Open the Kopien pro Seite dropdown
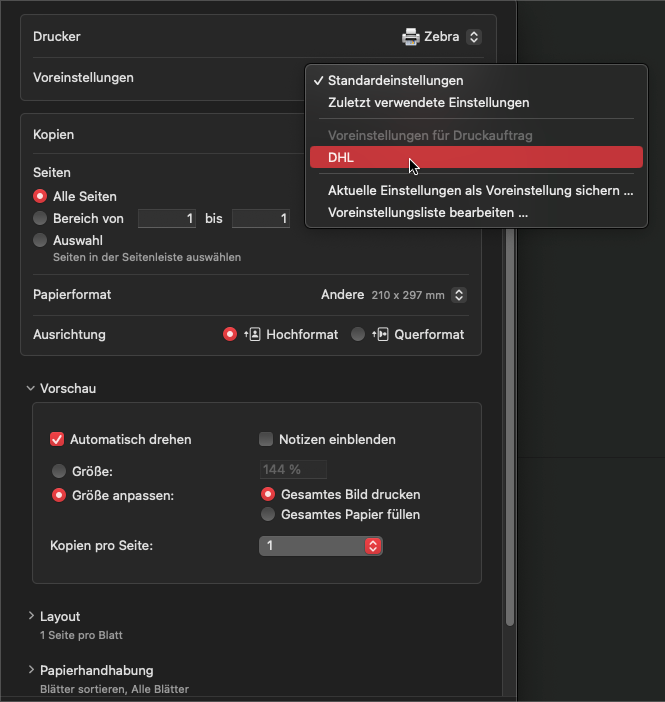This screenshot has height=702, width=665. [x=320, y=546]
